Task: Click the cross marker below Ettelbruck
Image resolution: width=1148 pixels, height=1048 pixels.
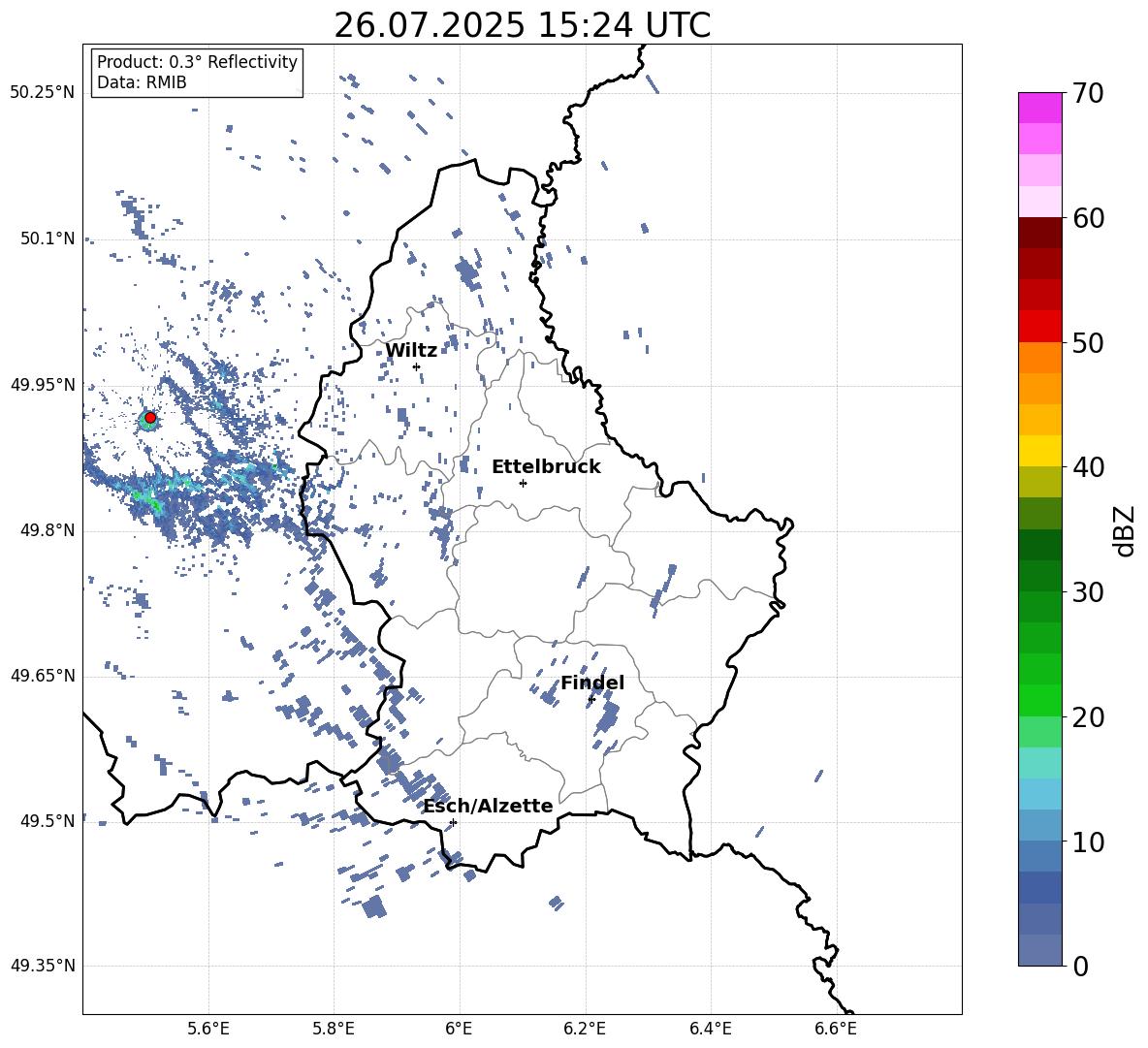Action: tap(523, 483)
